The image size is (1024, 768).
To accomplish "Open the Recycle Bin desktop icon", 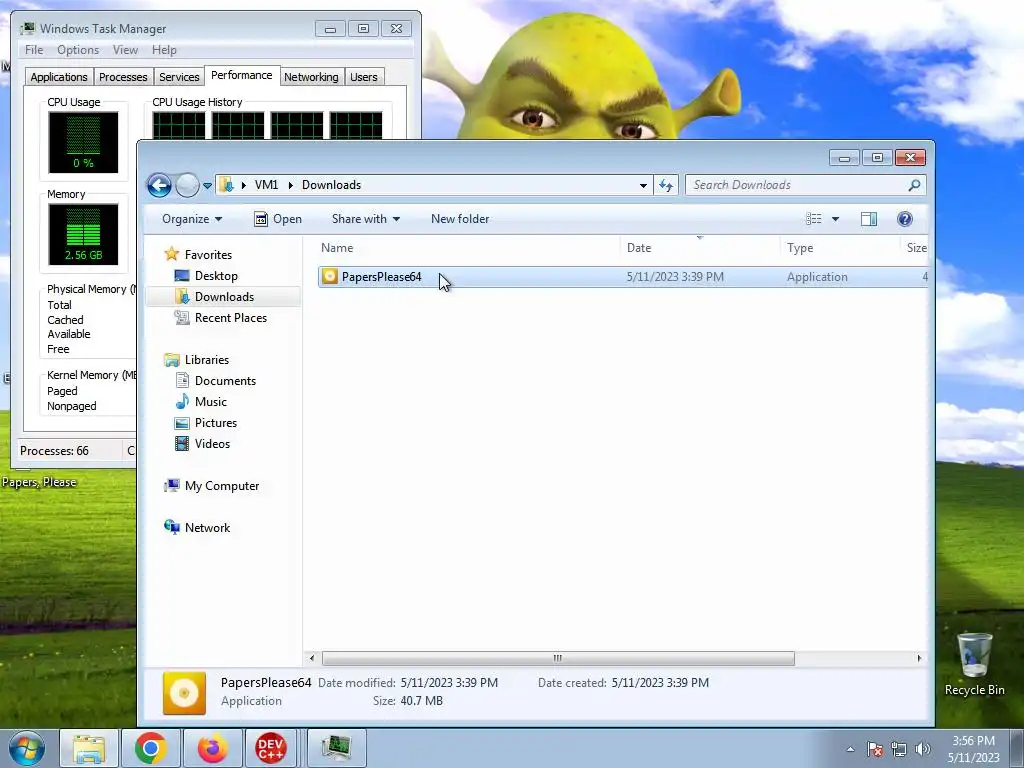I will tap(974, 664).
